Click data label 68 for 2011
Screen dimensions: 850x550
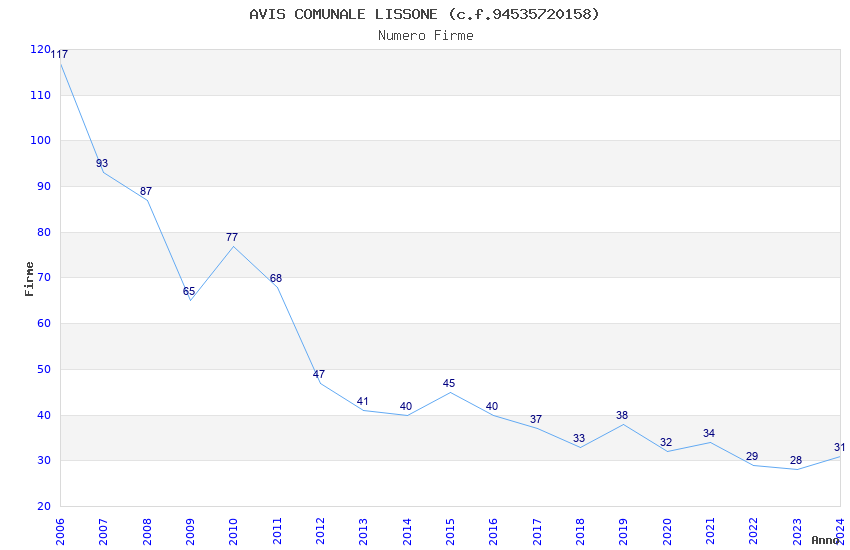276,279
